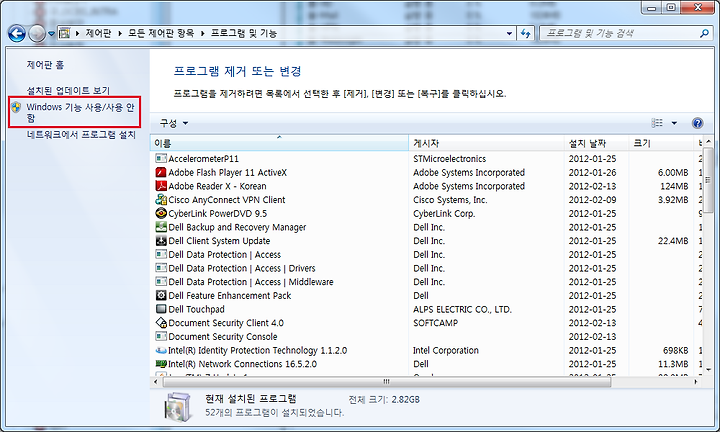Select Adobe Flash Player 11 ActiveX icon
The image size is (720, 432).
161,172
